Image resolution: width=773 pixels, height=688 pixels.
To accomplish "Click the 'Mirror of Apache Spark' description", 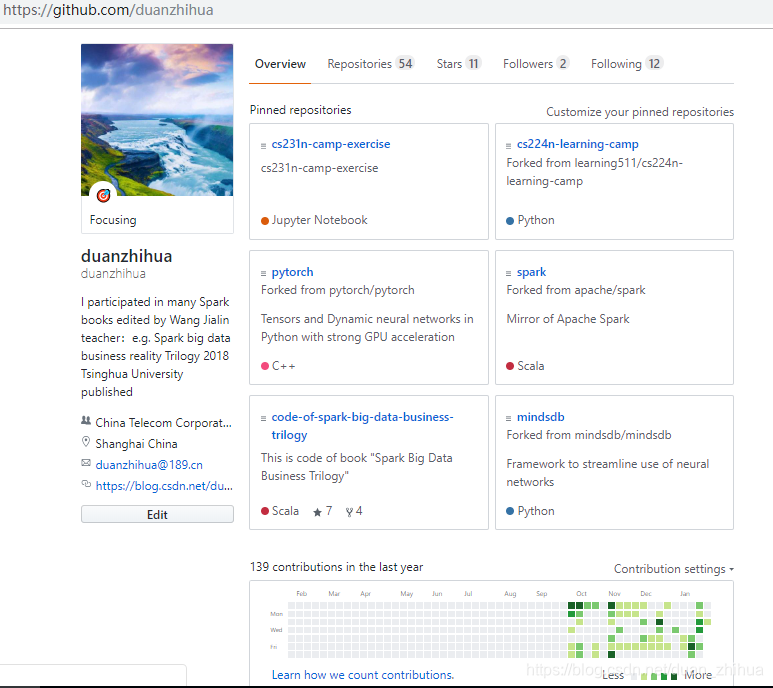I will (568, 319).
